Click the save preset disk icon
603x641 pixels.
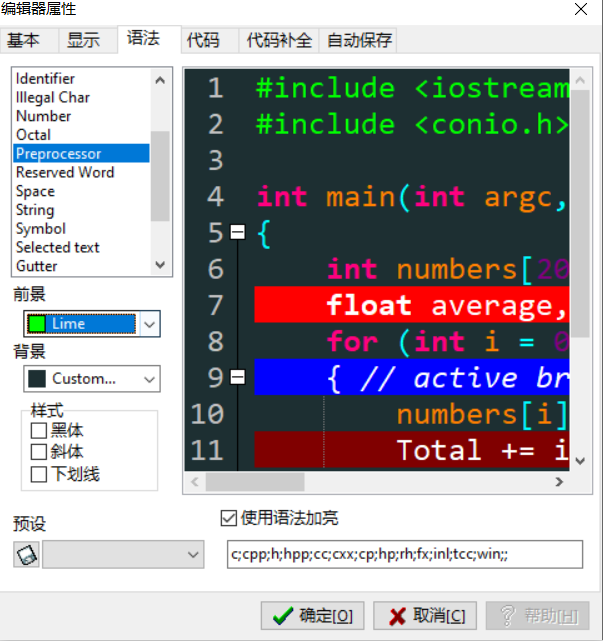[x=27, y=554]
